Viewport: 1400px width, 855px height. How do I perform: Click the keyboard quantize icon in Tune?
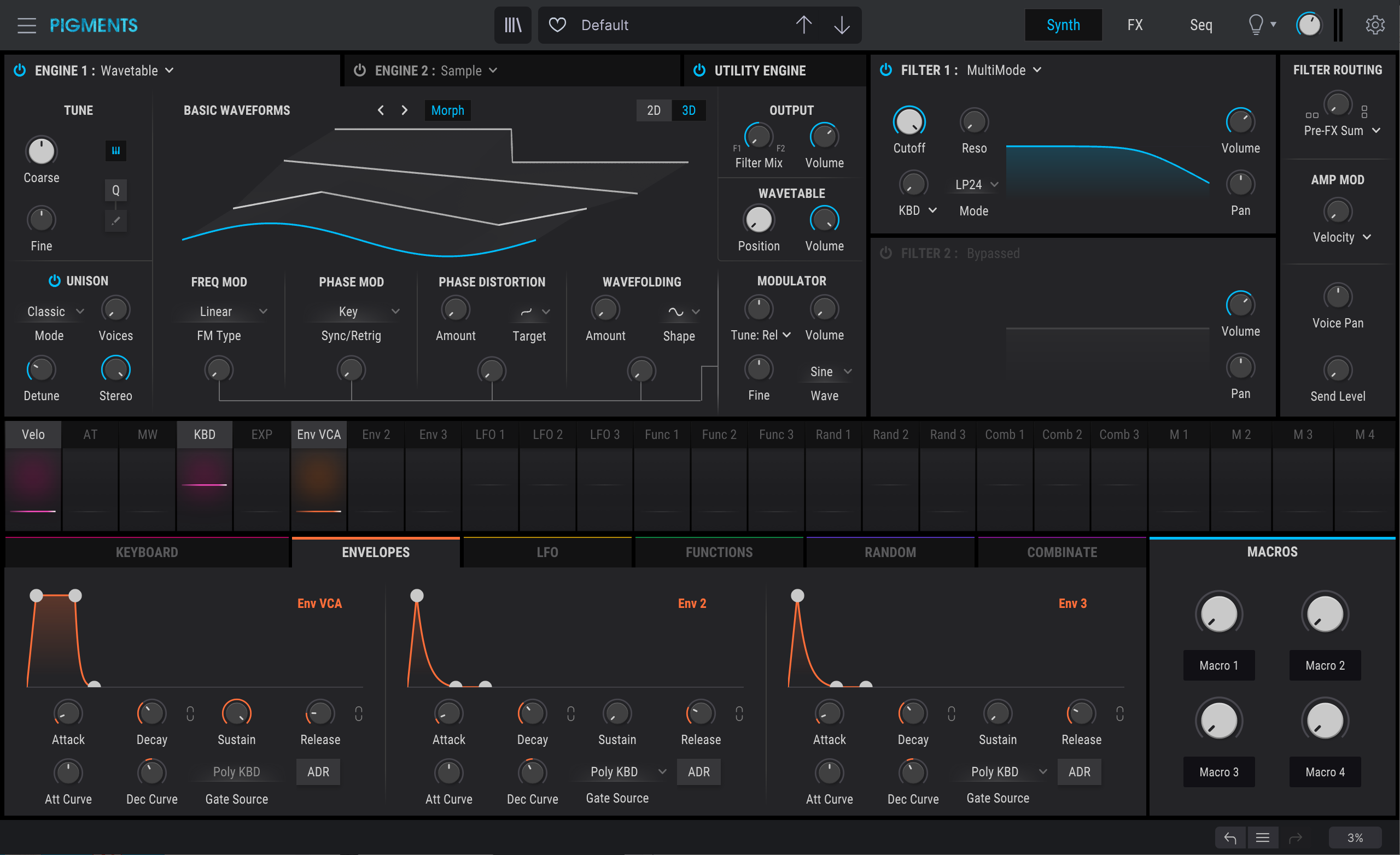coord(116,150)
